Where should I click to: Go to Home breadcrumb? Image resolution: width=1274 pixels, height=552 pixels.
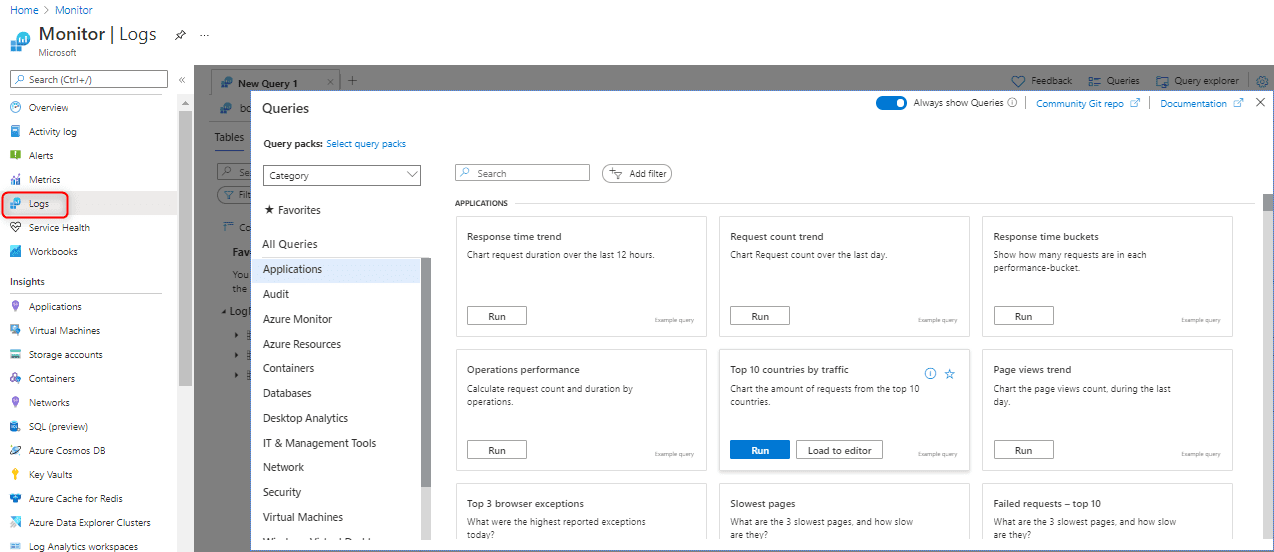pos(24,10)
